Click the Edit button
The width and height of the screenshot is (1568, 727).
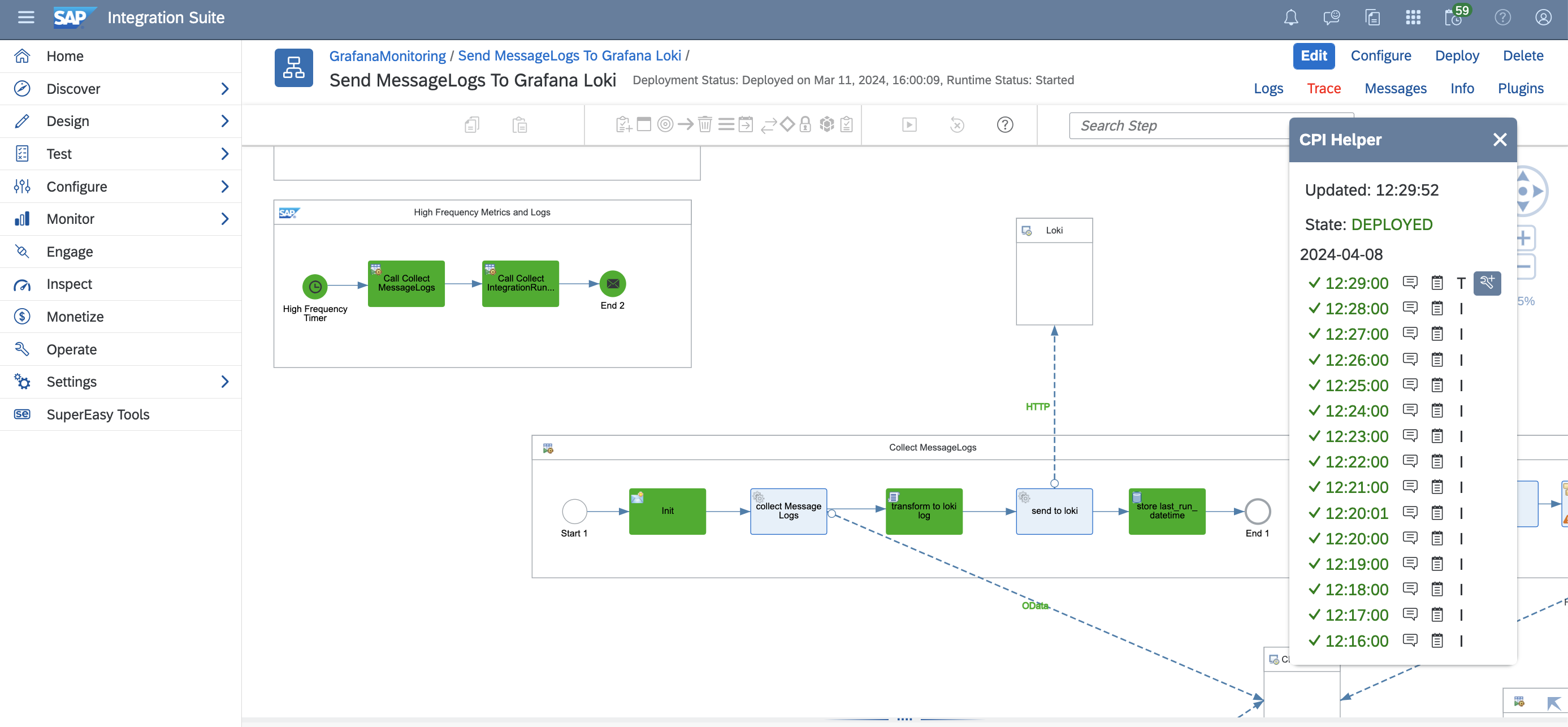[1314, 55]
